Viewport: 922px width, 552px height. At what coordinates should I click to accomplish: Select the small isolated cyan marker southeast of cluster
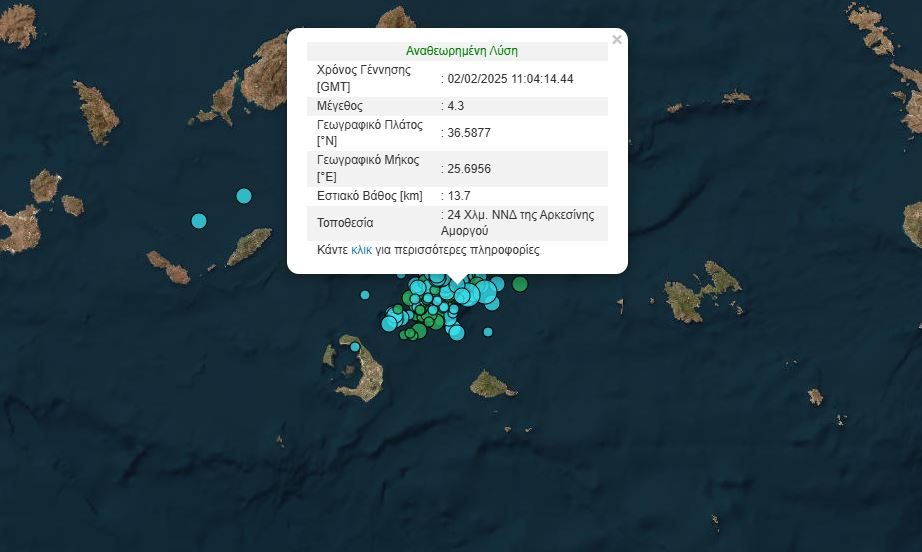pos(488,332)
